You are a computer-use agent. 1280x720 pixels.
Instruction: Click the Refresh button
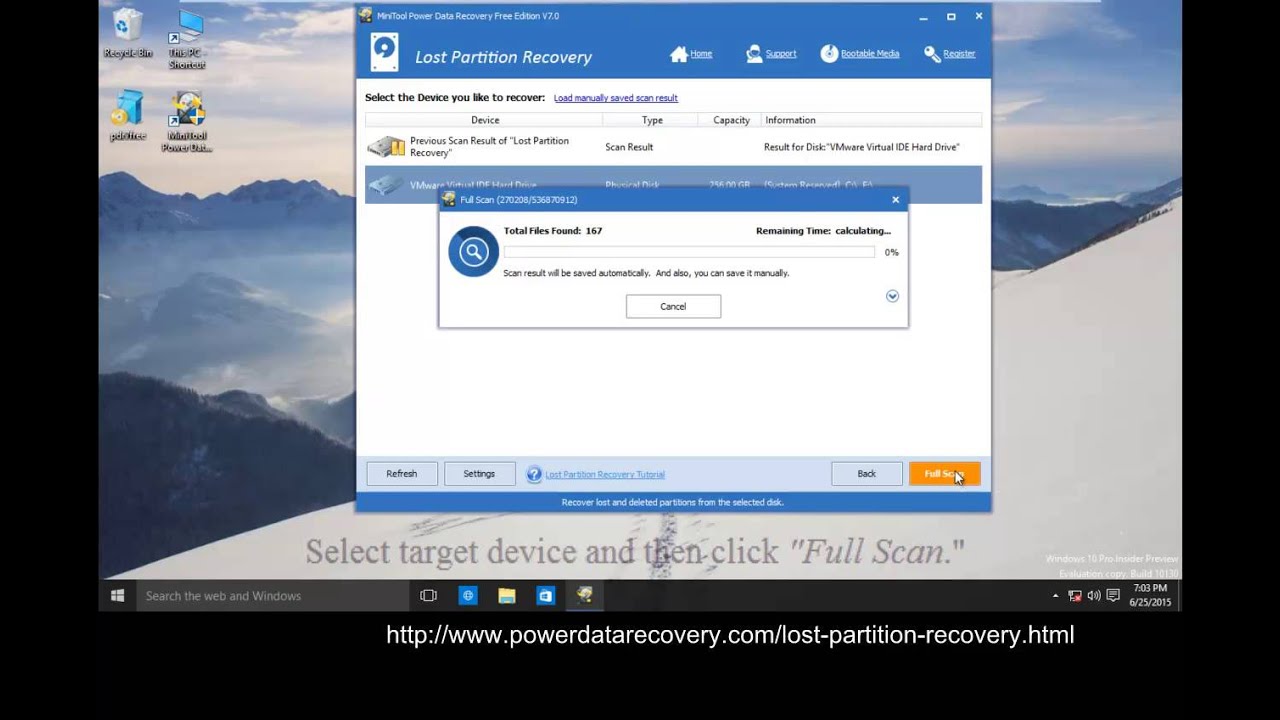[402, 474]
